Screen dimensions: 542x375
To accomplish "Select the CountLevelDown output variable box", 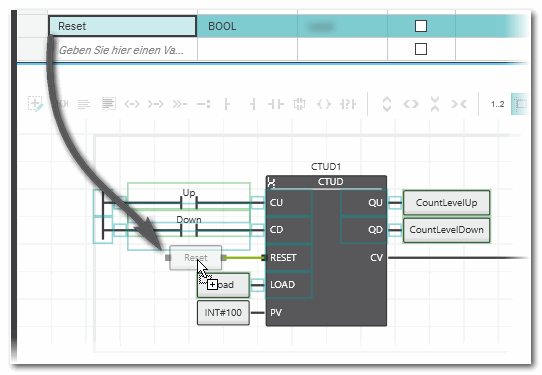I will point(446,229).
